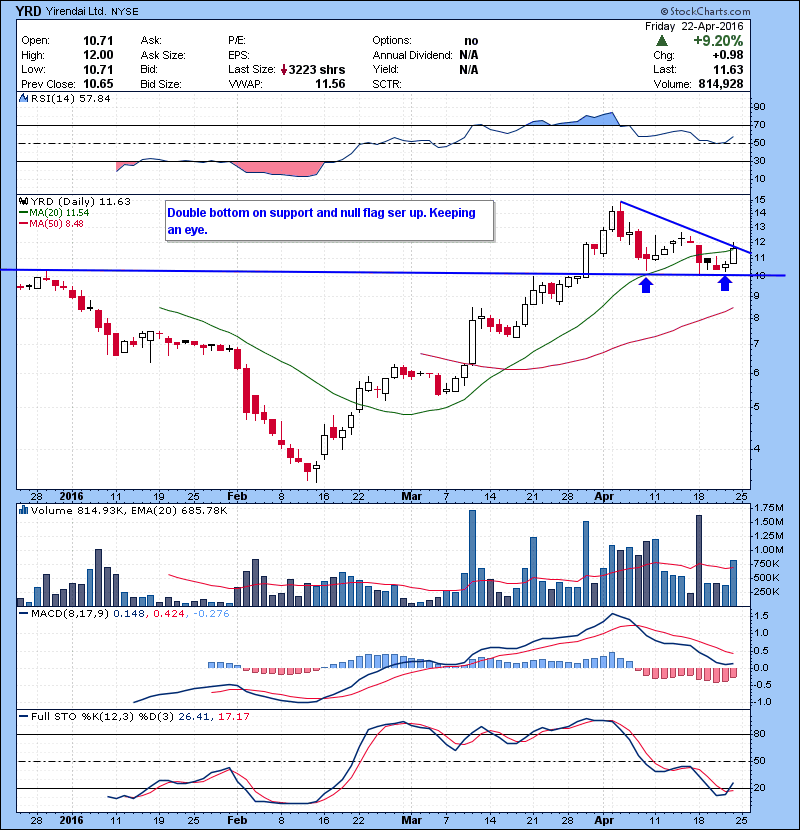Viewport: 800px width, 830px height.
Task: Click the Ask Size: label
Action: coord(163,55)
